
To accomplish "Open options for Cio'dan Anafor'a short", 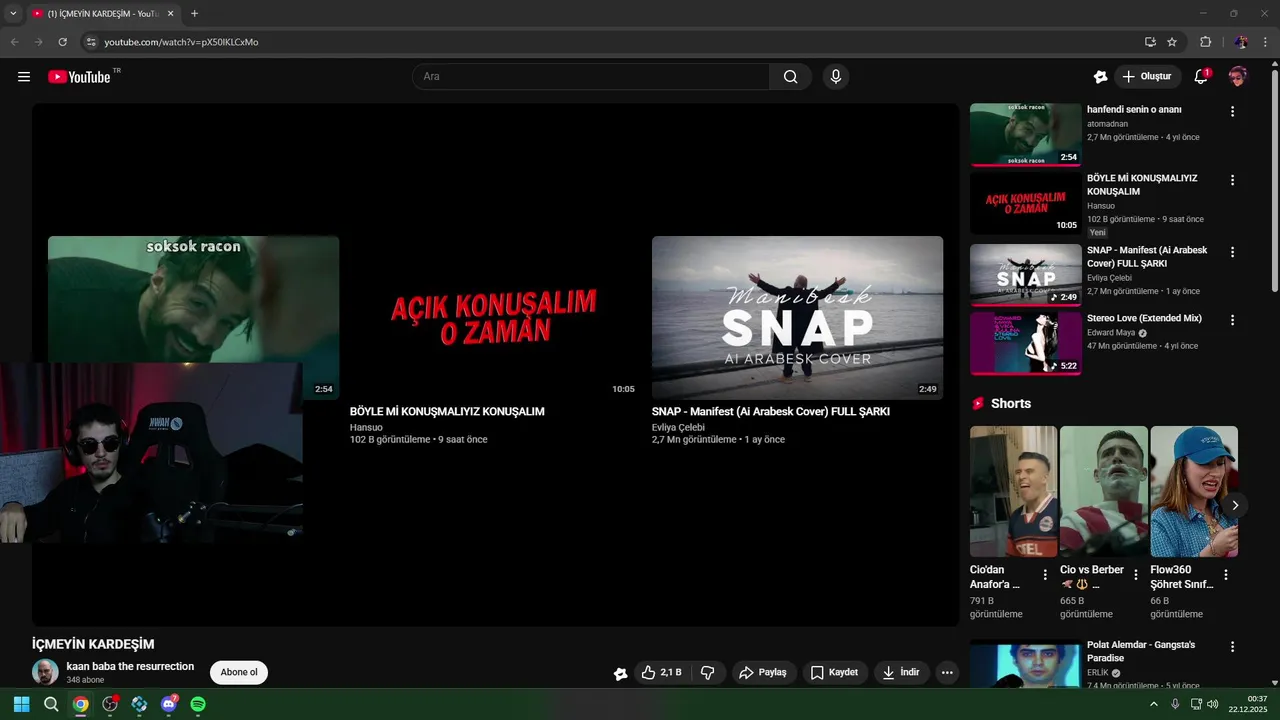I will point(1045,575).
